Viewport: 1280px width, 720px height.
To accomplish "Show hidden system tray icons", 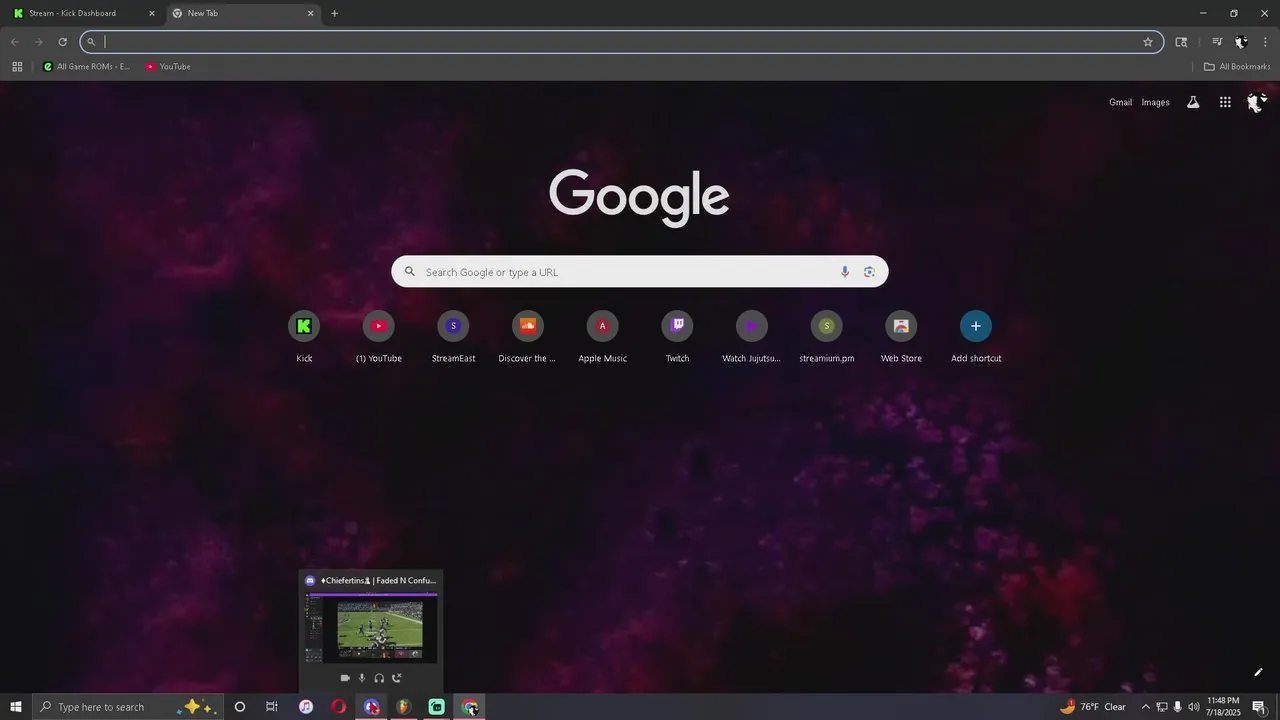I will [1146, 707].
